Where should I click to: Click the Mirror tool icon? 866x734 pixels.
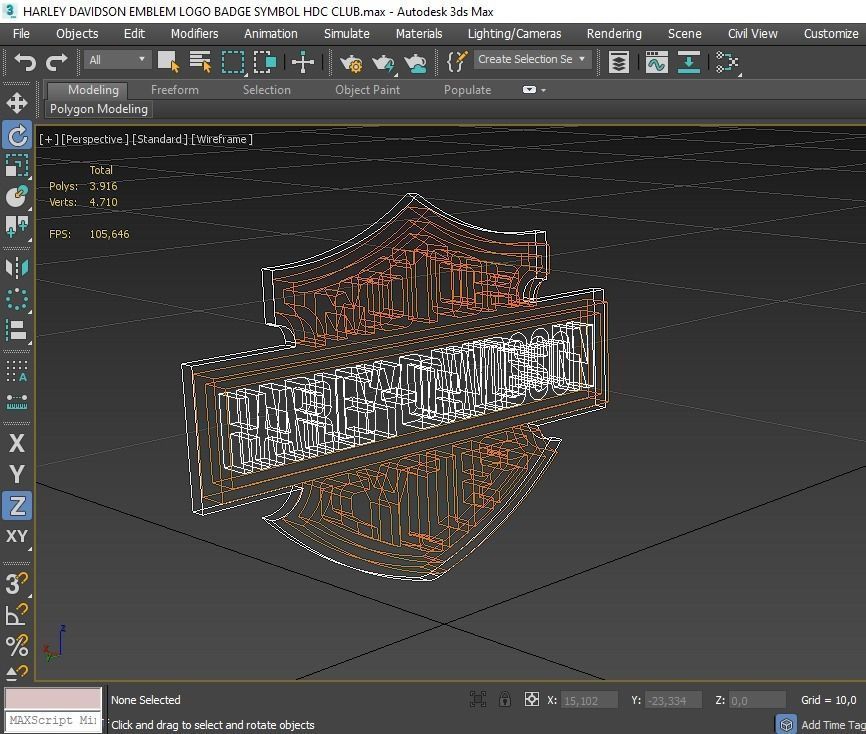[17, 268]
